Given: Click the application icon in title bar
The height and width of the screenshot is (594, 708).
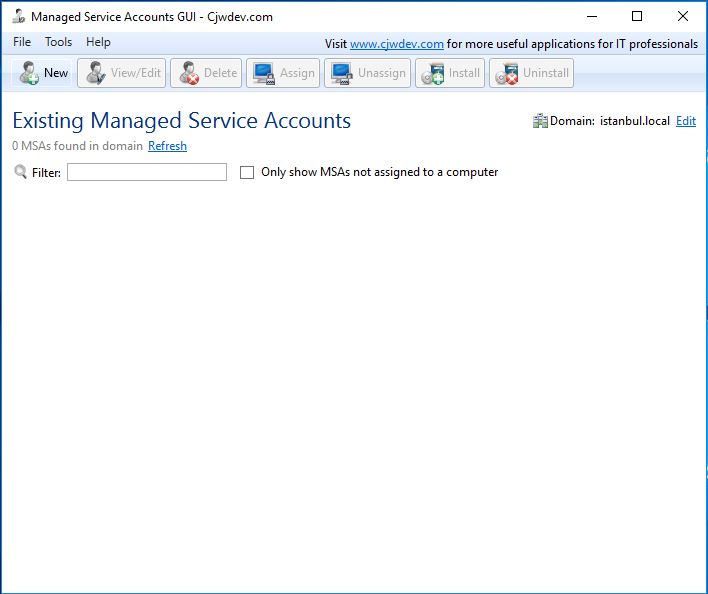Looking at the screenshot, I should pyautogui.click(x=19, y=16).
